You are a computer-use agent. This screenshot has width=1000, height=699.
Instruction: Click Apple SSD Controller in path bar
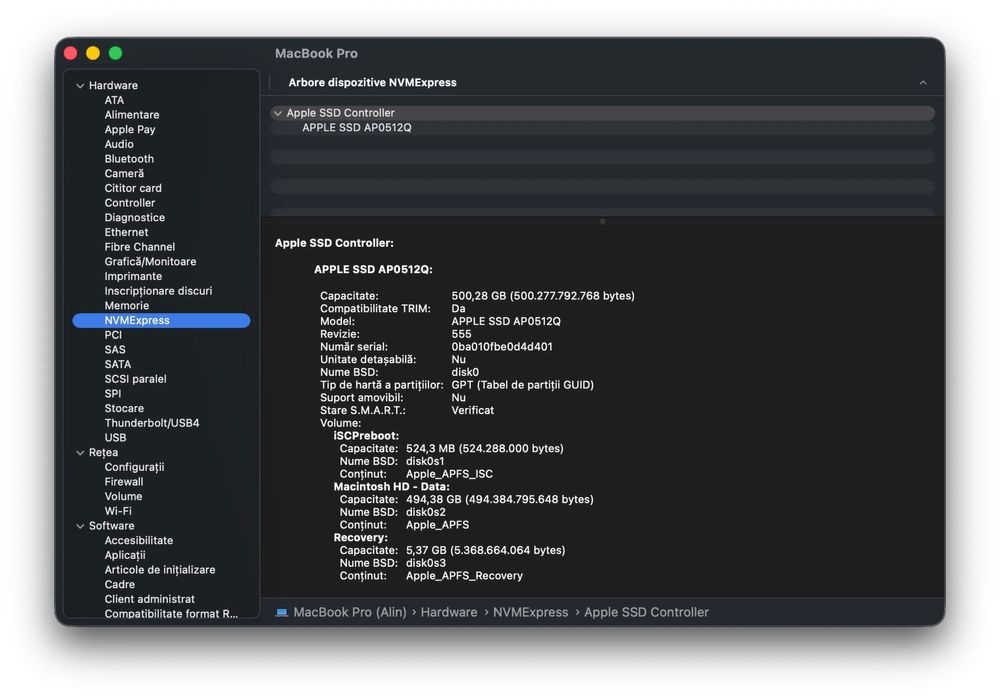click(647, 612)
